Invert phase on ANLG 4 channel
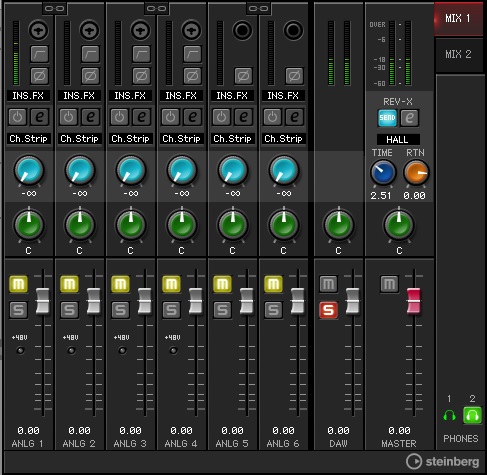The image size is (487, 475). coord(192,76)
